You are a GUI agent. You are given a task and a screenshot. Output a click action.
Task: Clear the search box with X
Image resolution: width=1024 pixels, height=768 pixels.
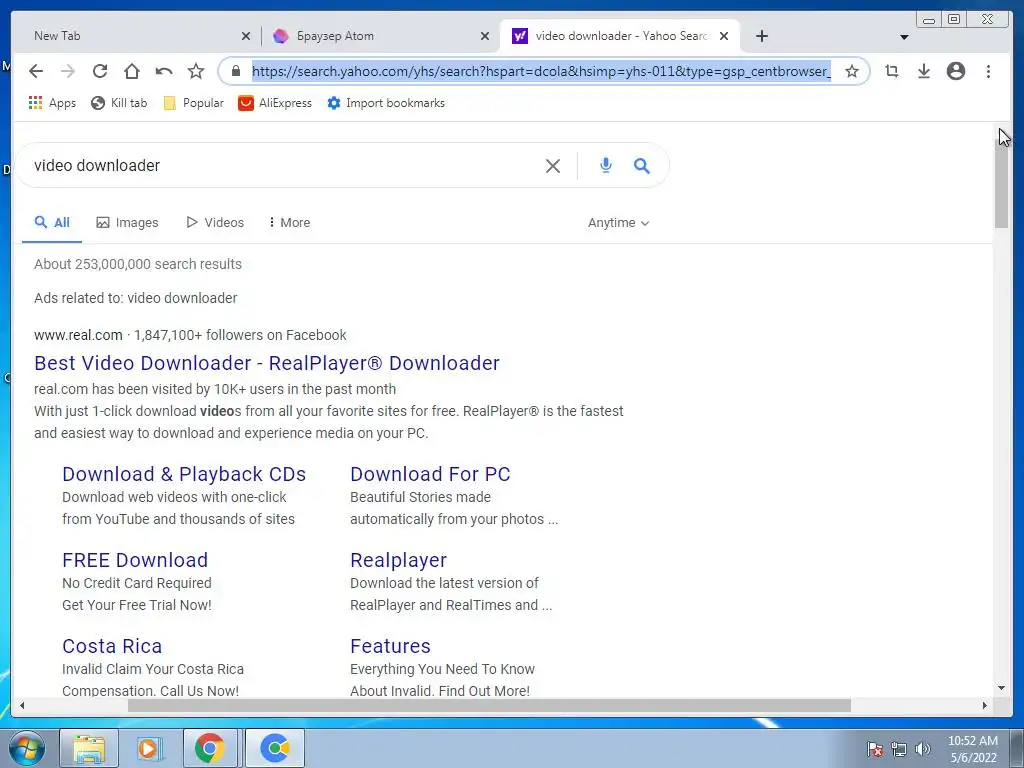pos(552,166)
